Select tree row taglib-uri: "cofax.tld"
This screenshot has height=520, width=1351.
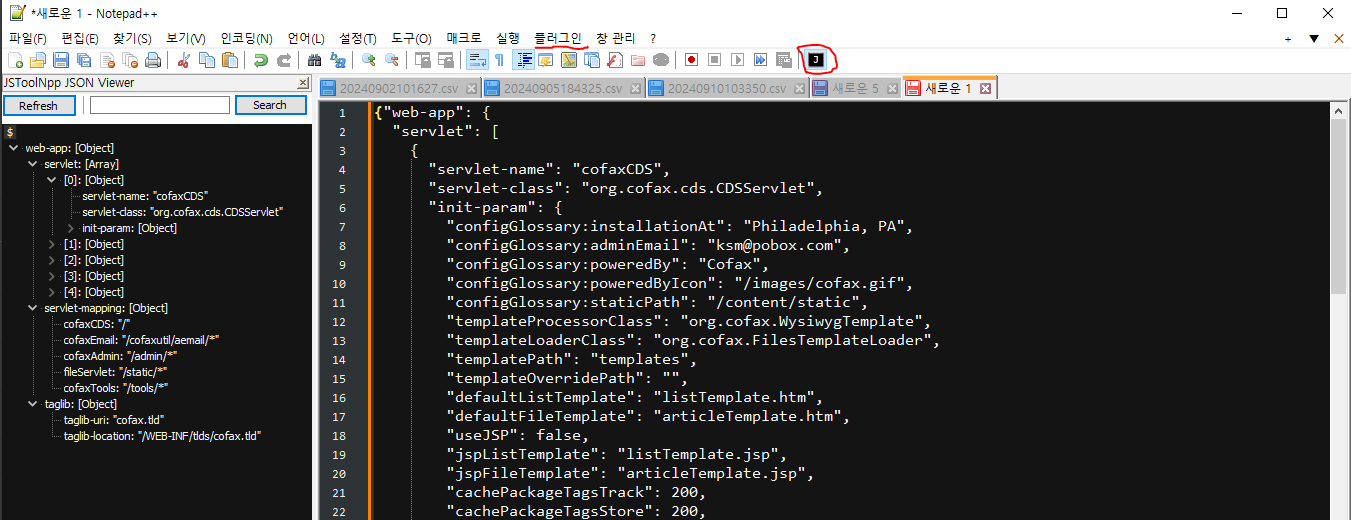pos(113,420)
